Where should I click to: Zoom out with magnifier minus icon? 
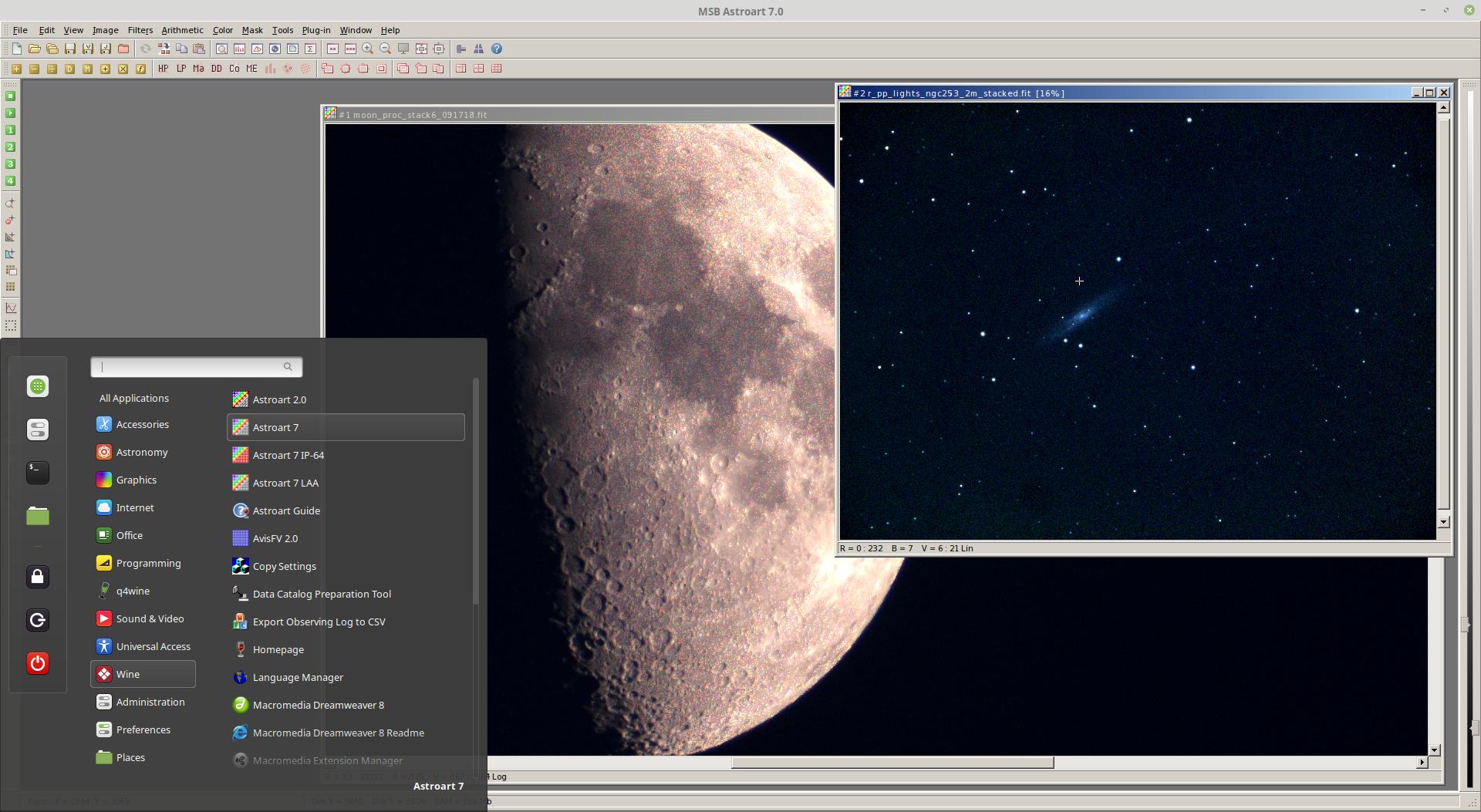[x=386, y=49]
